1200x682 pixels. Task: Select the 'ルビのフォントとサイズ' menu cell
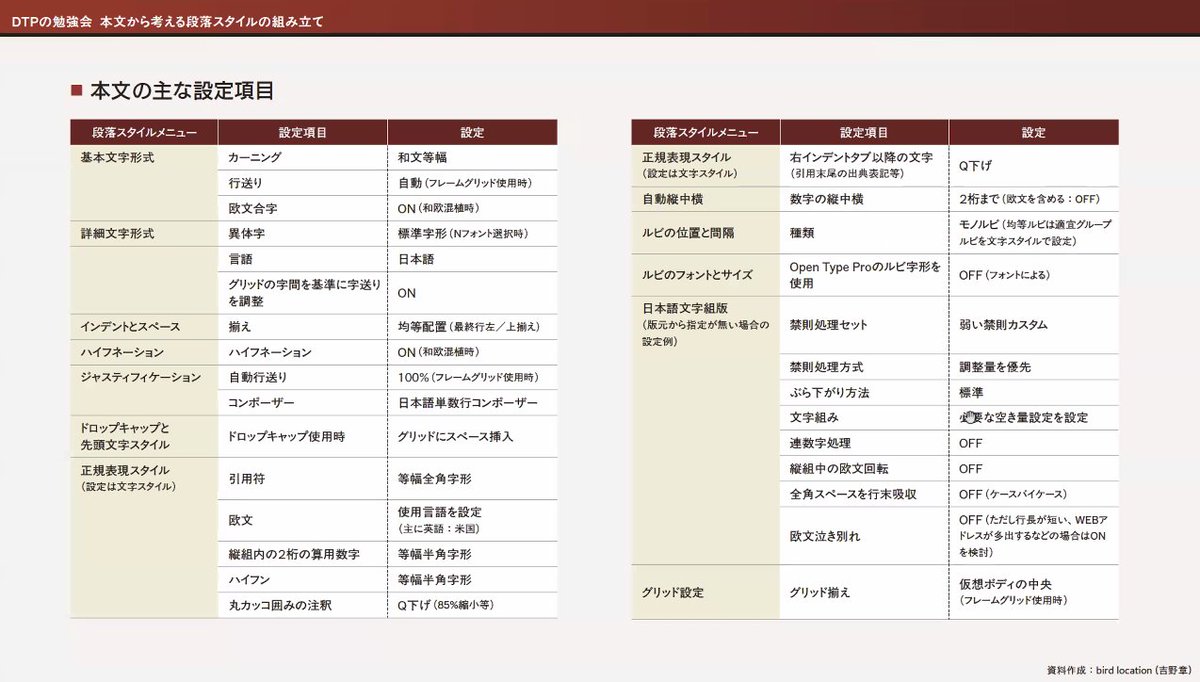696,275
